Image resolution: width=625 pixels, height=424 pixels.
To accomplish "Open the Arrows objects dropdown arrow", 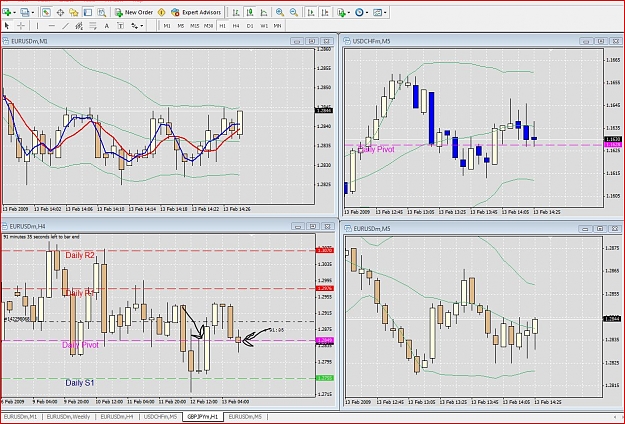I will [142, 26].
